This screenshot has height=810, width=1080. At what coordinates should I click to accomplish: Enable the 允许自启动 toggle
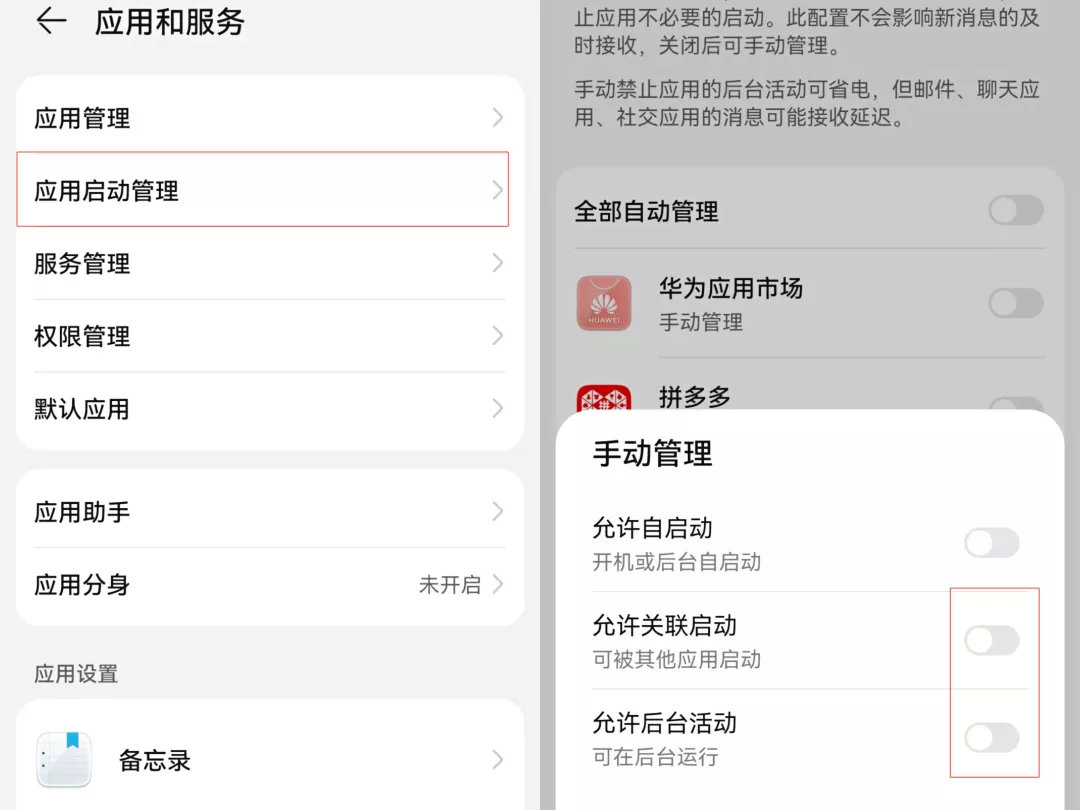click(991, 543)
